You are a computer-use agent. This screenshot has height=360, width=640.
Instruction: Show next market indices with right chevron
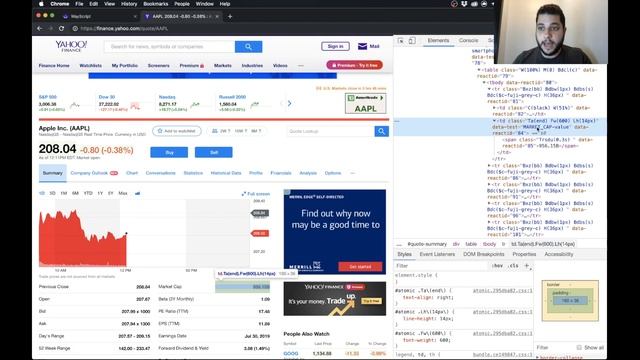(x=289, y=103)
